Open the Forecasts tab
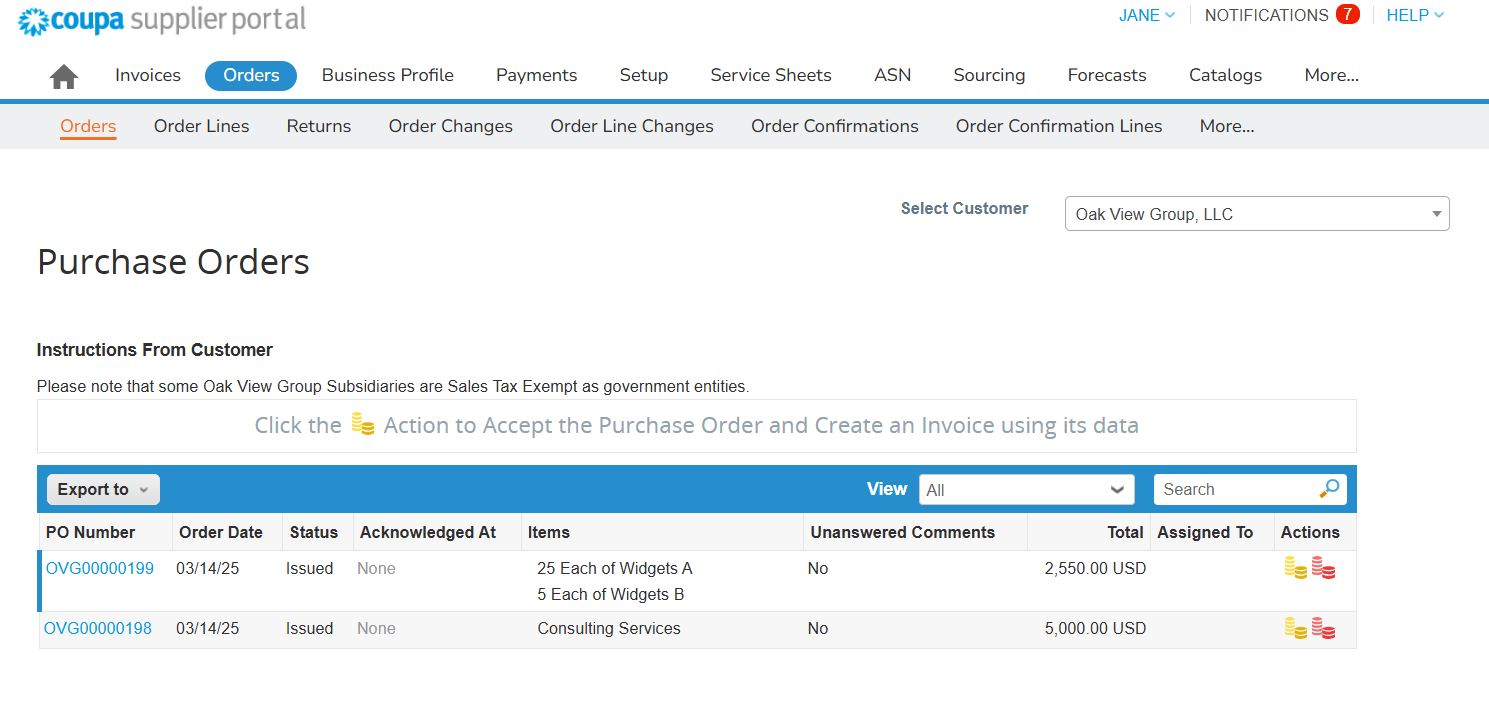Screen dimensions: 1489x715 [1107, 75]
